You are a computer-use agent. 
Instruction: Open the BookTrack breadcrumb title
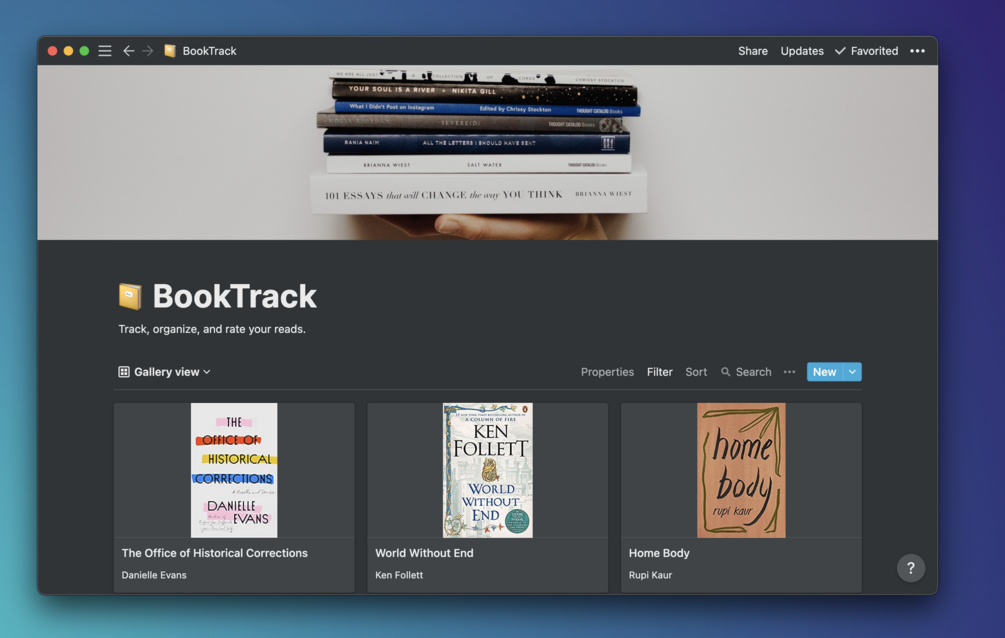click(209, 51)
